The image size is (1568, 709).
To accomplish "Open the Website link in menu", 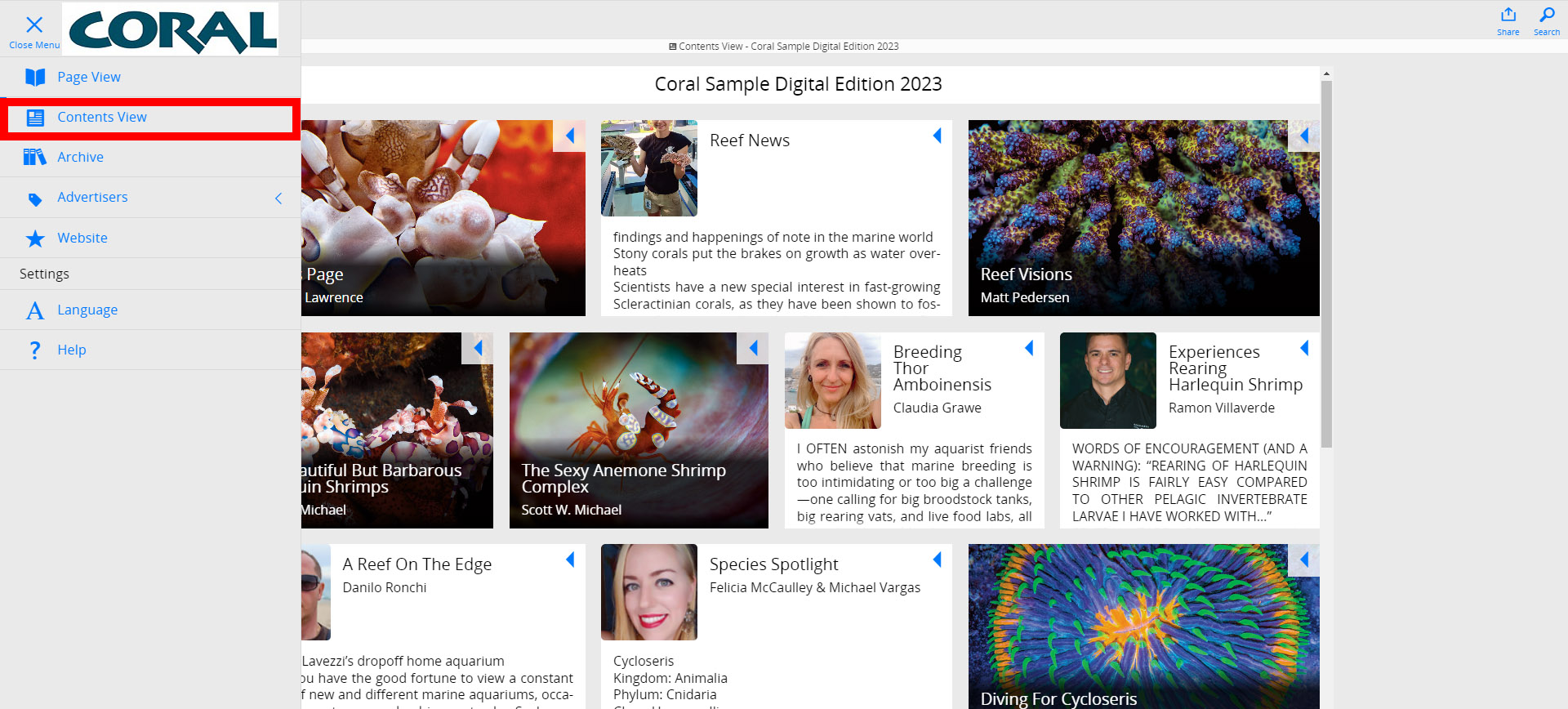I will [82, 238].
